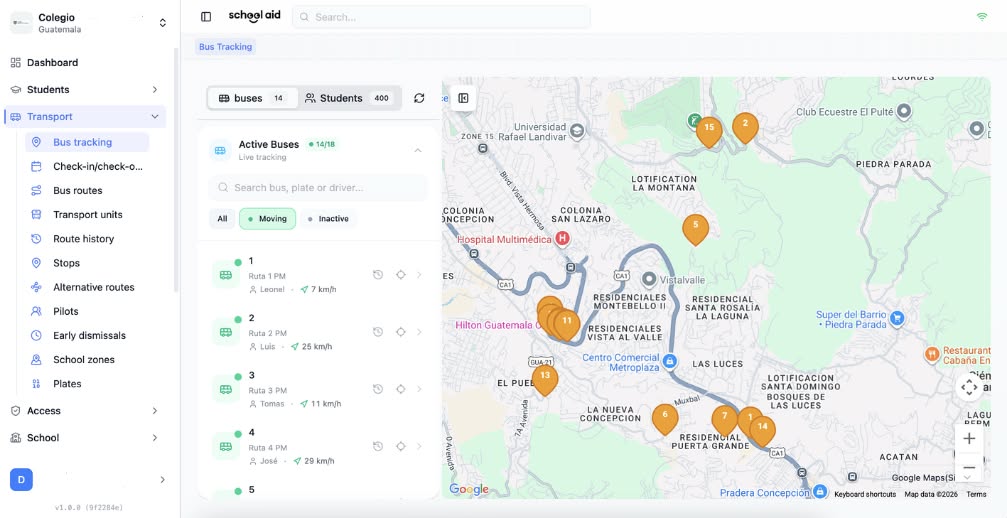Screen dimensions: 1007x518
Task: Switch to the buses tab
Action: pyautogui.click(x=252, y=98)
